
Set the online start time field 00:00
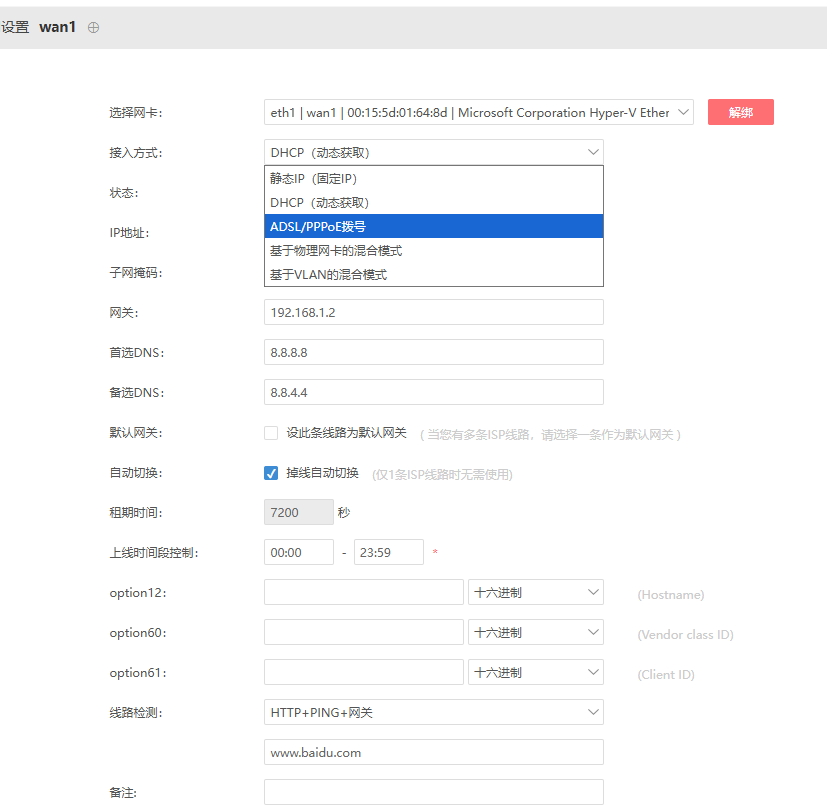[x=299, y=552]
